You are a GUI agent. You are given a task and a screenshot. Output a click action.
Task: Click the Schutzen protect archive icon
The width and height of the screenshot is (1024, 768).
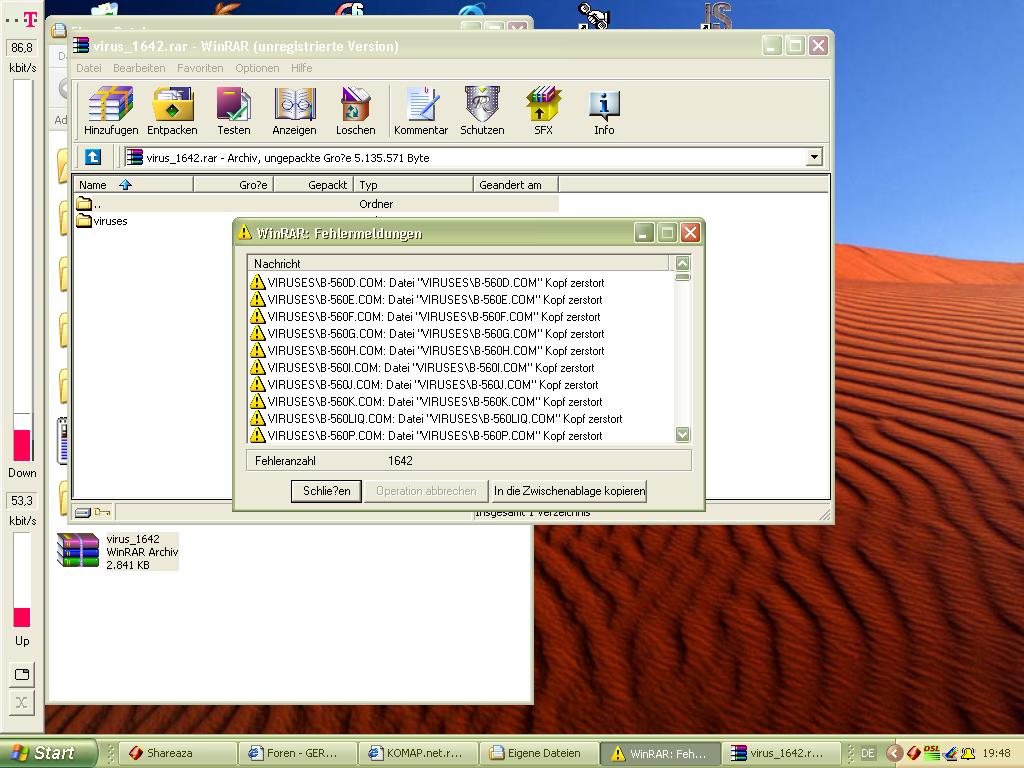(x=482, y=110)
